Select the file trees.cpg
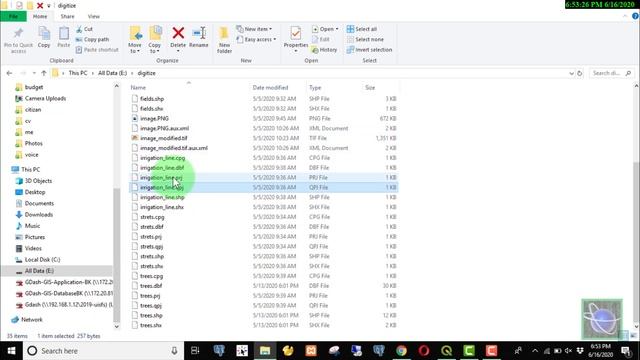 click(151, 276)
